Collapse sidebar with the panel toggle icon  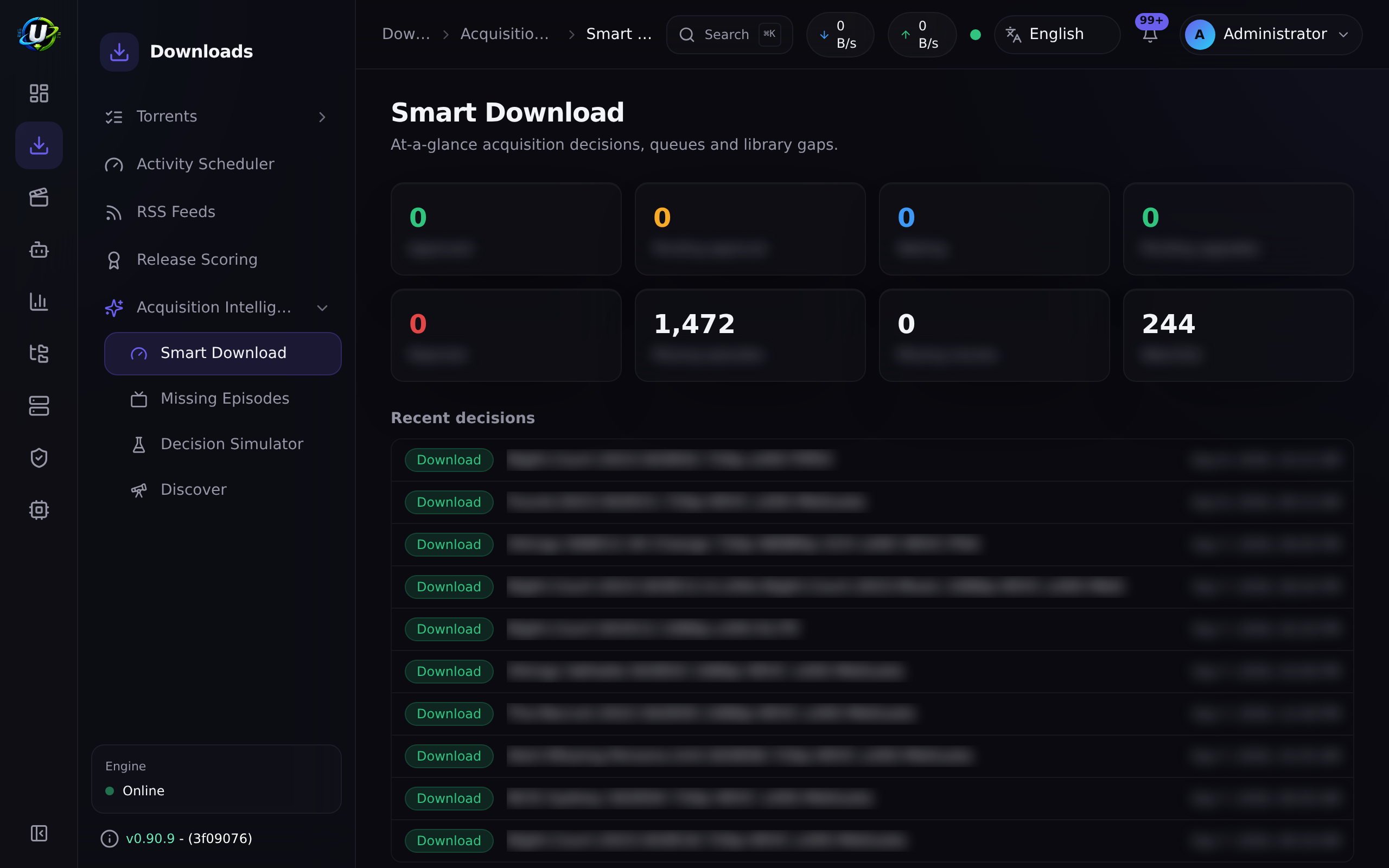(39, 833)
